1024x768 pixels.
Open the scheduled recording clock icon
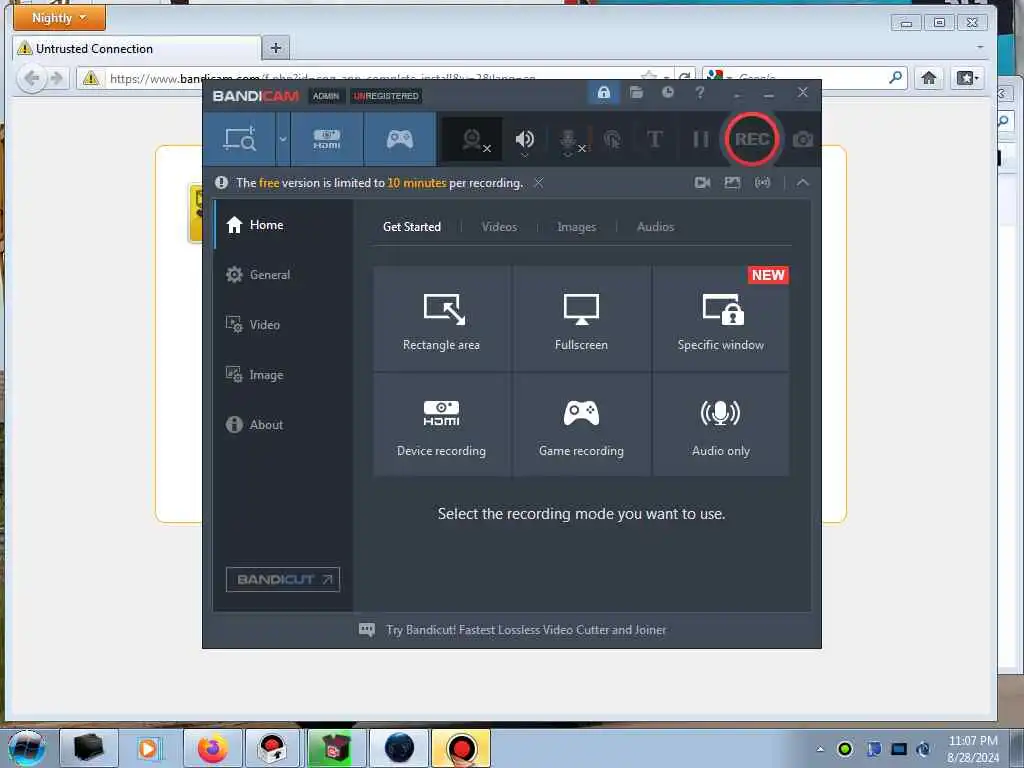coord(667,92)
